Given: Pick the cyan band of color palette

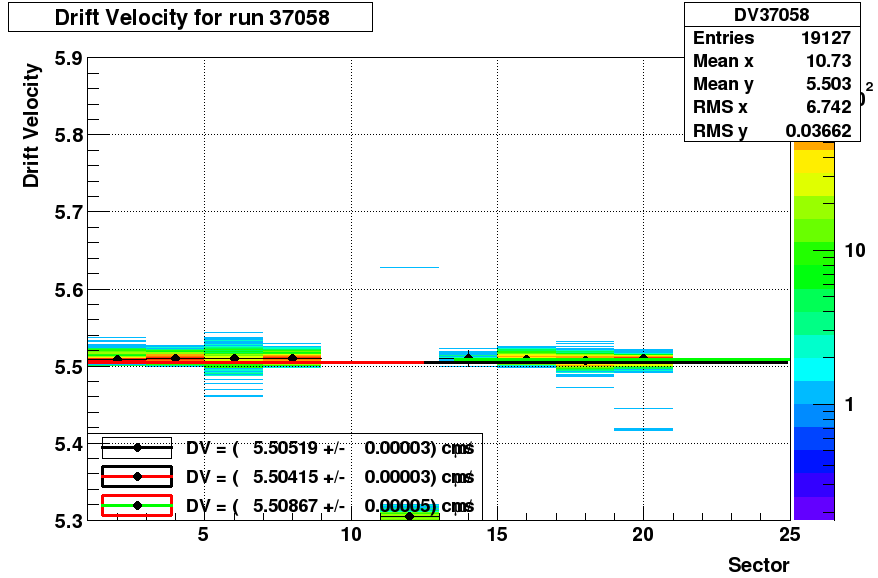Looking at the screenshot, I should tap(814, 369).
